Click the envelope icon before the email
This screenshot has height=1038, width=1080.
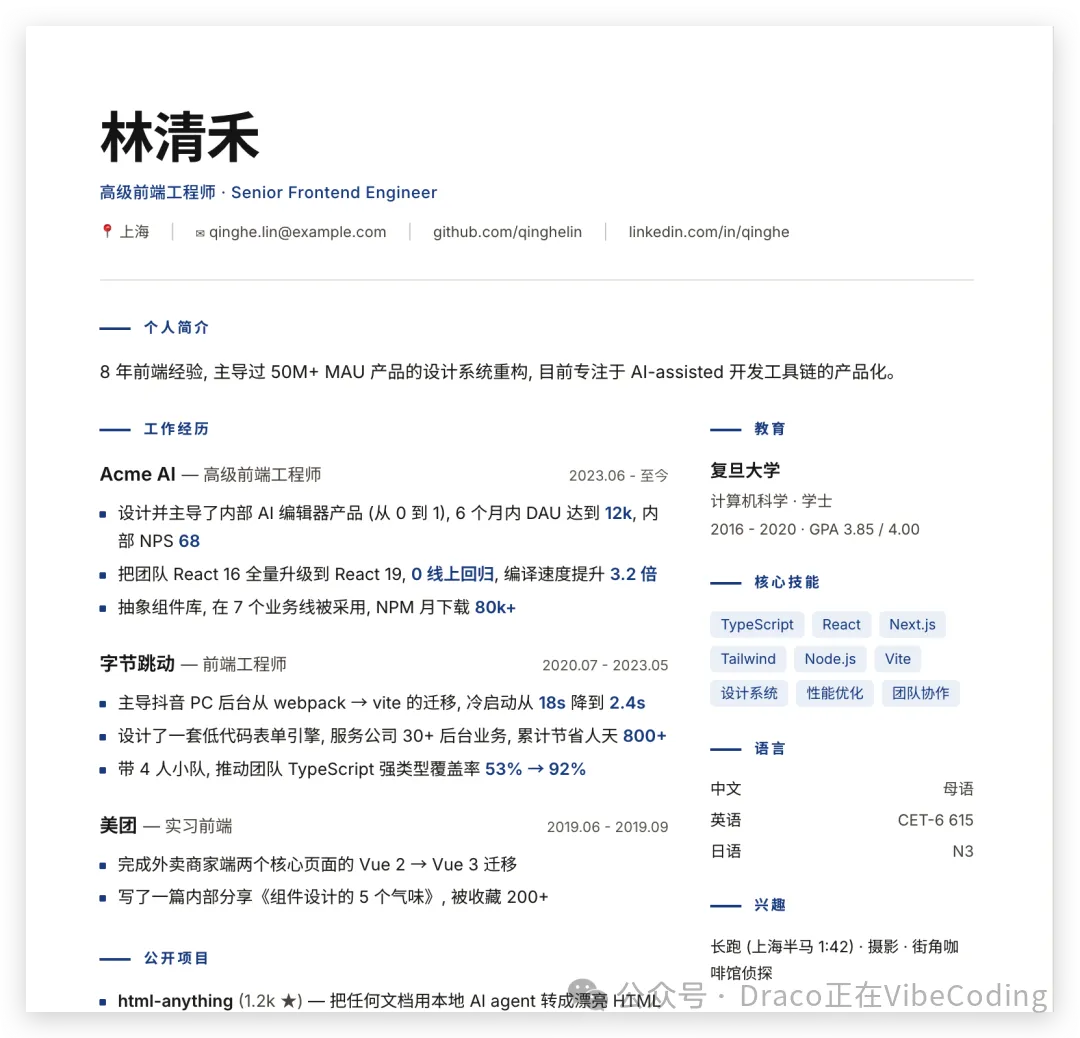pyautogui.click(x=200, y=233)
